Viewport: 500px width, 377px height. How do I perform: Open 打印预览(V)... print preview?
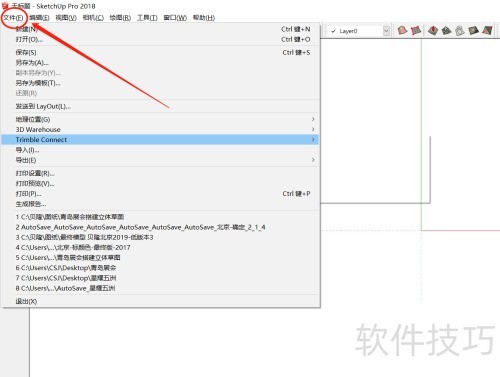161,183
